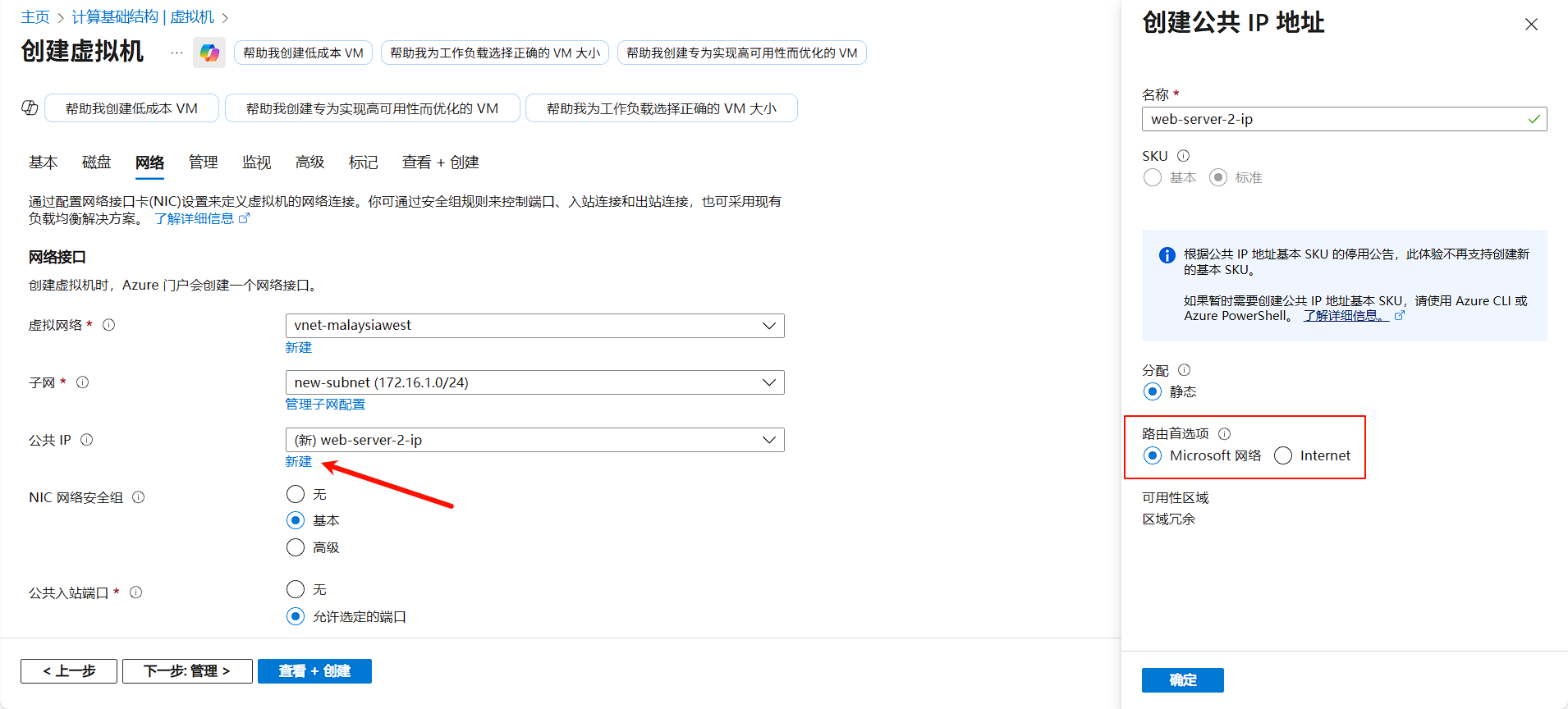This screenshot has height=709, width=1568.
Task: Click the info icon next to 虚拟网络
Action: tap(108, 325)
